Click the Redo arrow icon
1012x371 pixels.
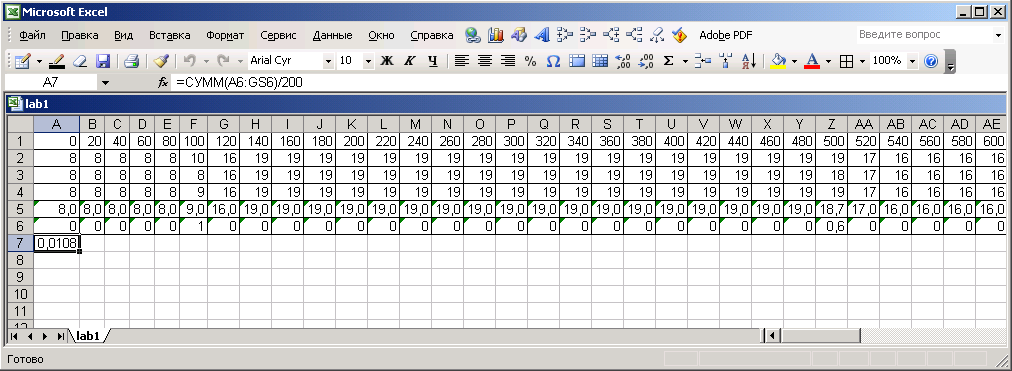[224, 61]
